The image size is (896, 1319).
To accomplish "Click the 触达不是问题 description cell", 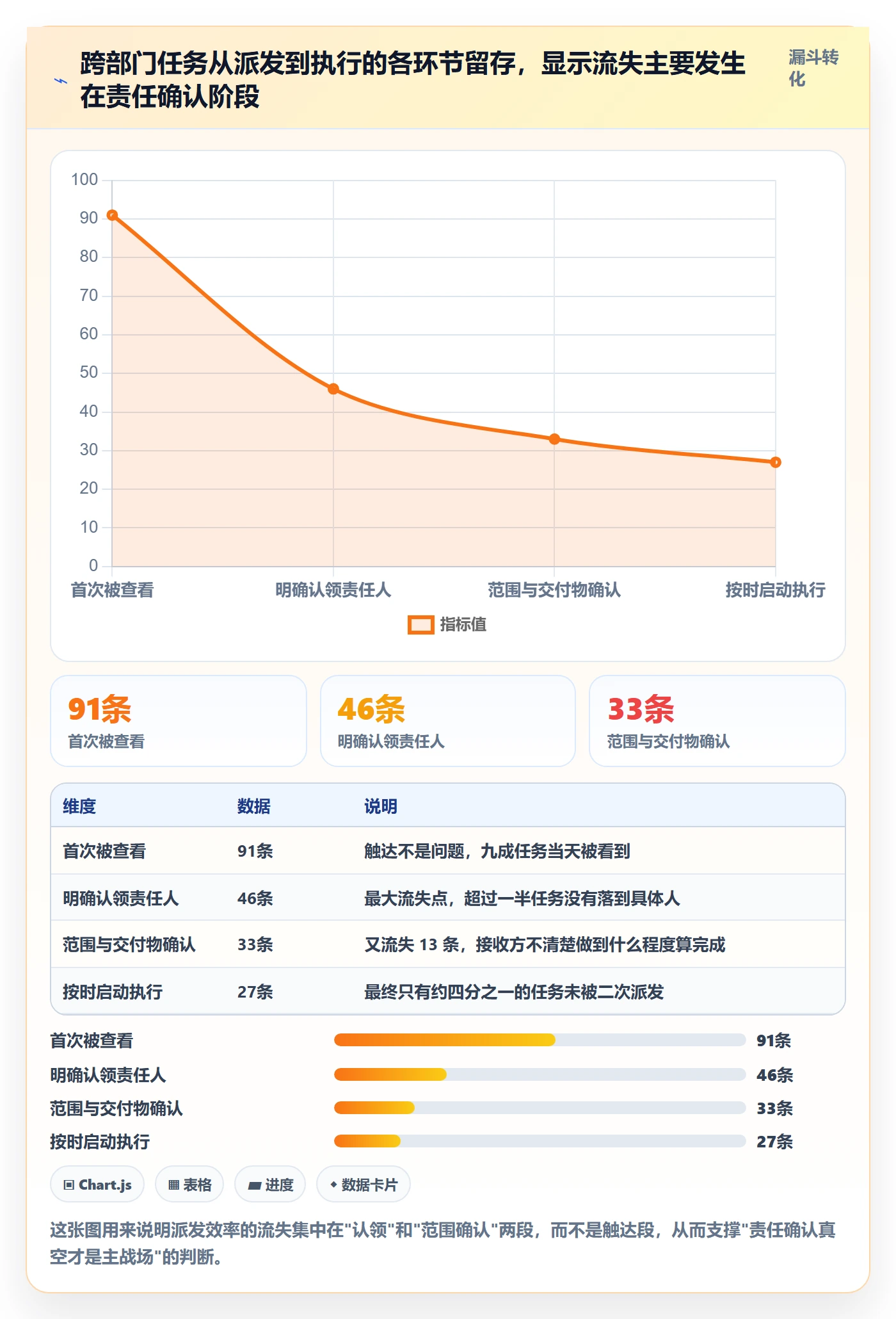I will 497,851.
